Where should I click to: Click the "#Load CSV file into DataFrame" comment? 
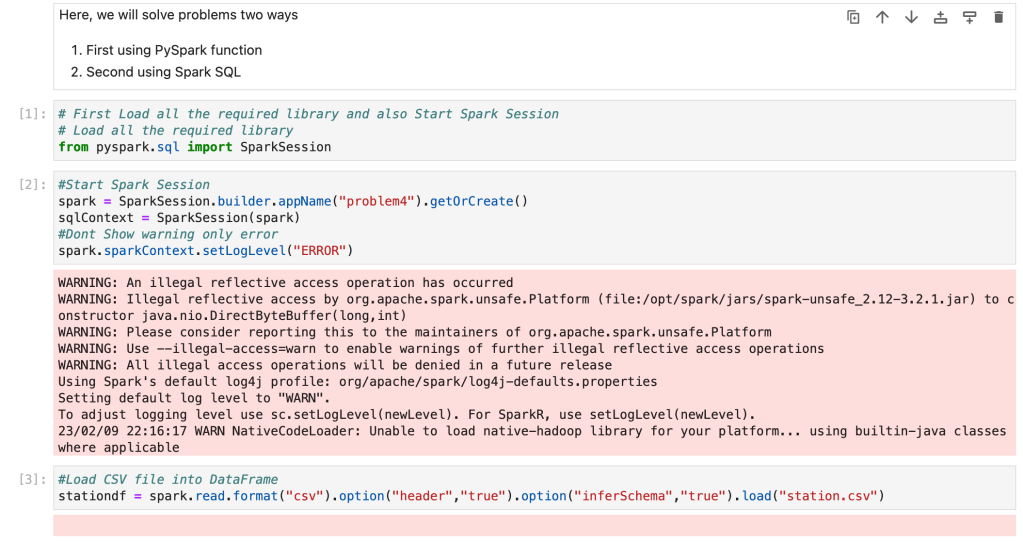coord(168,480)
